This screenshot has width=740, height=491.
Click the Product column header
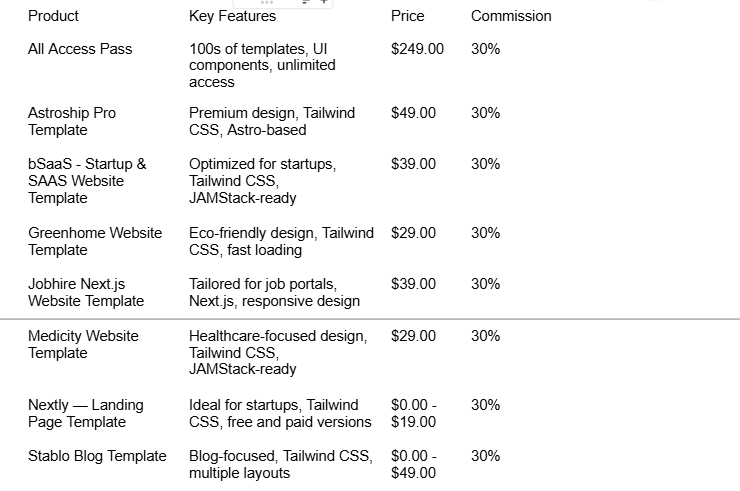pos(53,16)
